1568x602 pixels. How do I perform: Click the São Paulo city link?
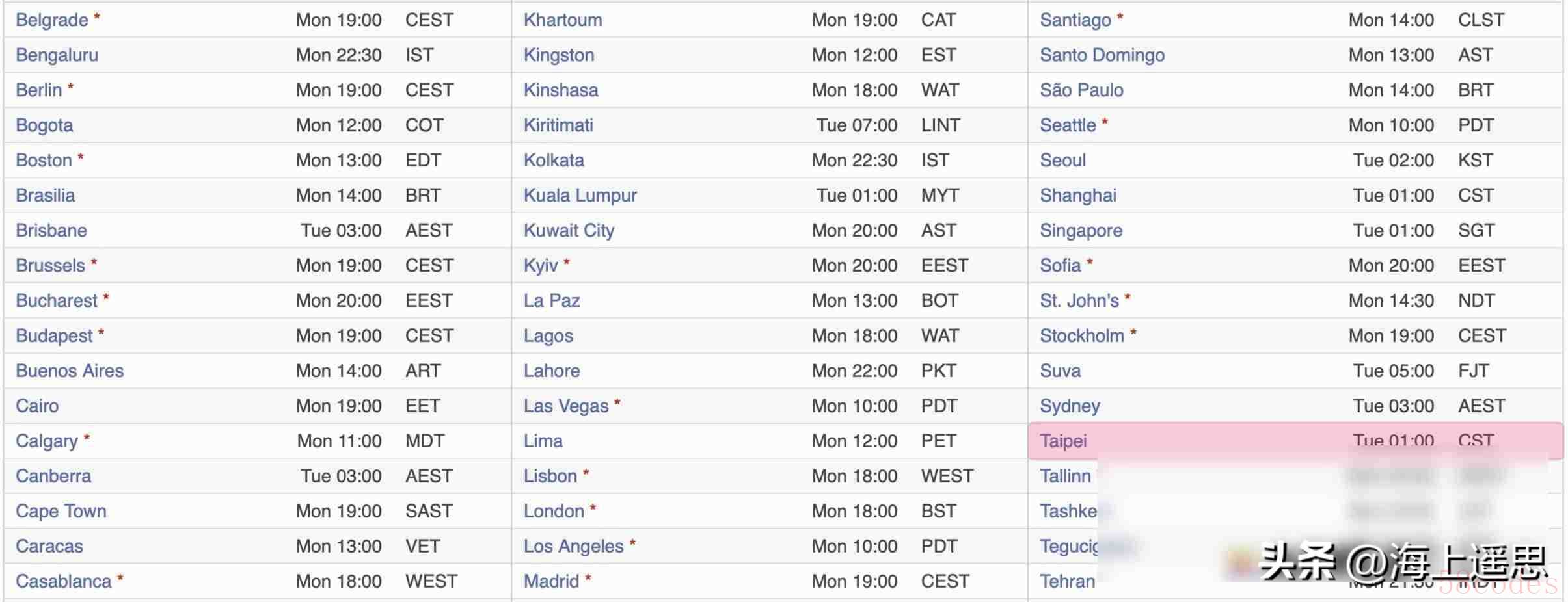tap(1081, 90)
